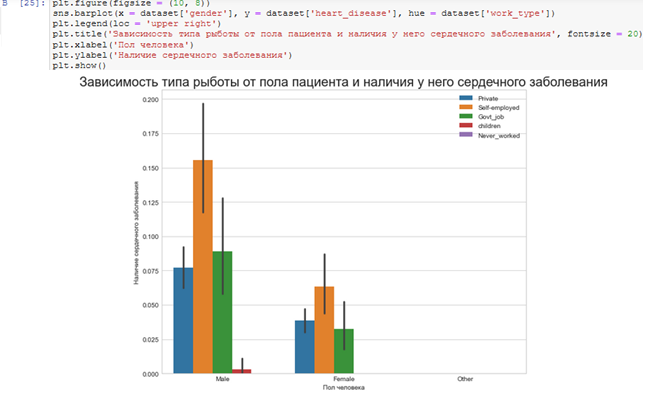Click the chart title text
648x396 pixels.
pos(343,82)
